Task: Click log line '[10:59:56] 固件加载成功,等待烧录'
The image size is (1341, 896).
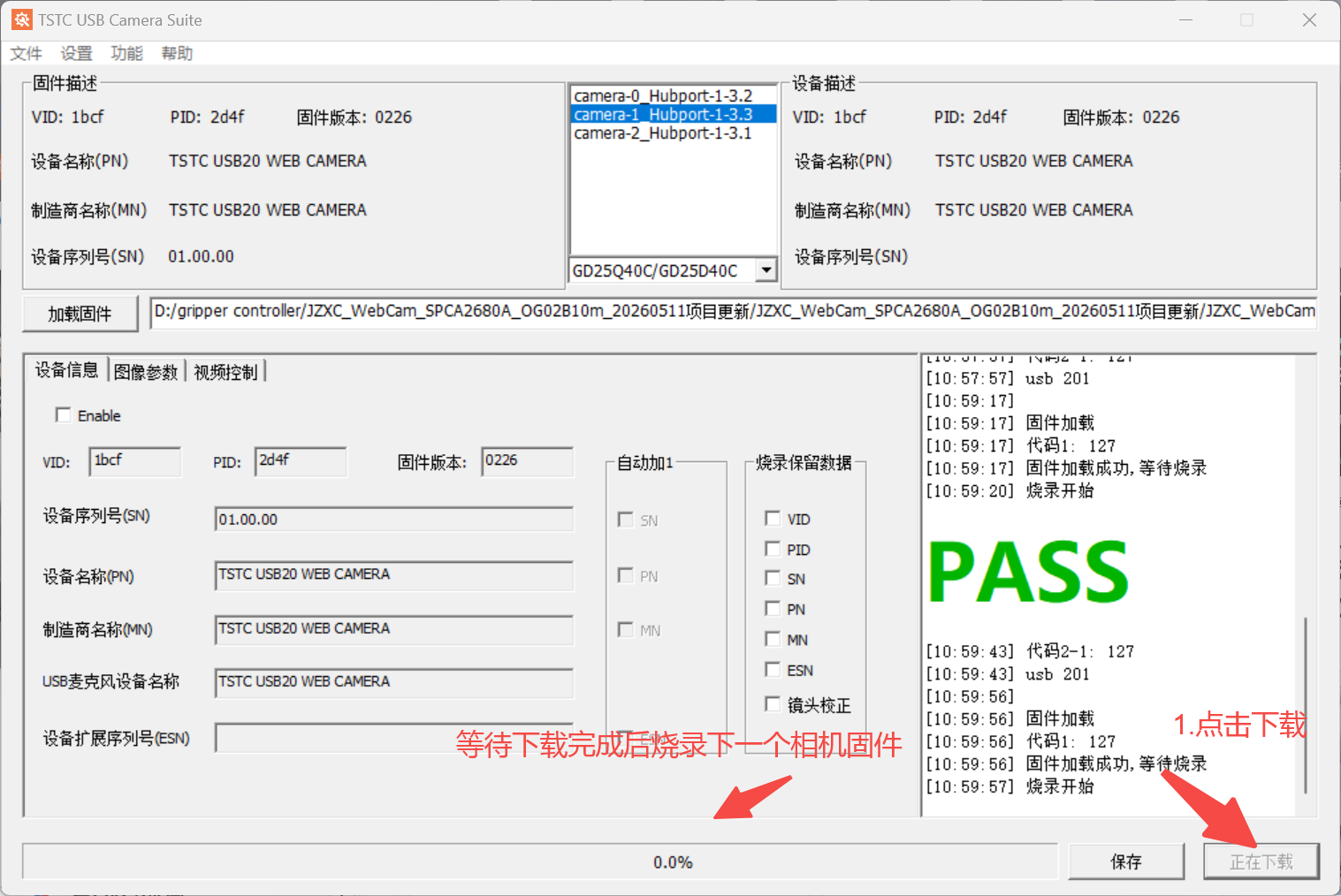Action: tap(1066, 763)
